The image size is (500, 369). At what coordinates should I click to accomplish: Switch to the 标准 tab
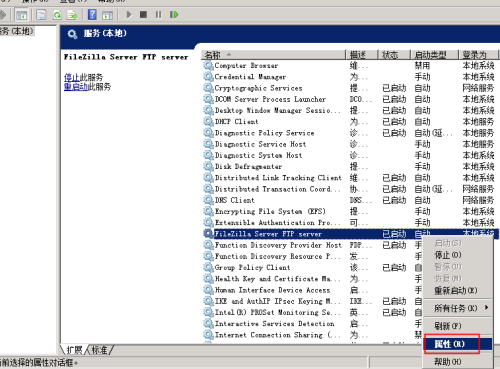(100, 350)
